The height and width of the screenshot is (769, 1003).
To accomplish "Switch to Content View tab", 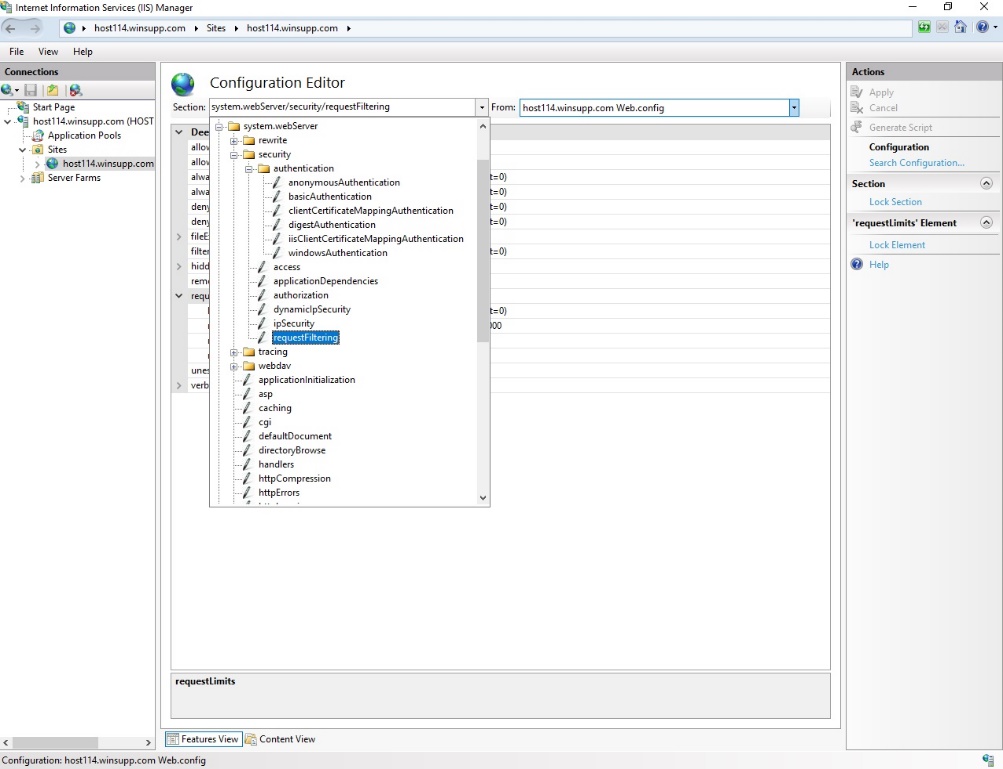I will point(280,739).
